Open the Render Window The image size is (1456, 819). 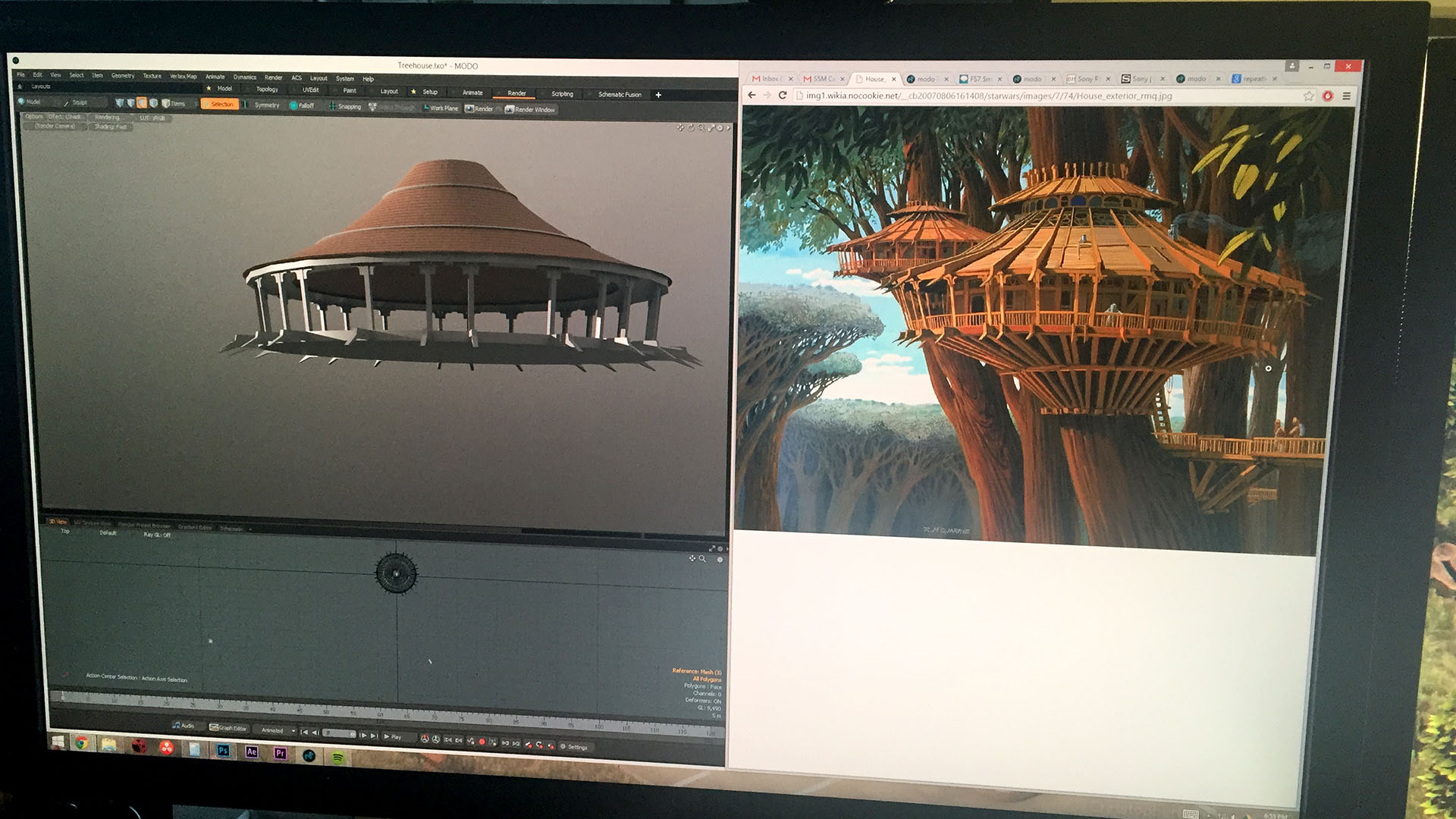(531, 109)
